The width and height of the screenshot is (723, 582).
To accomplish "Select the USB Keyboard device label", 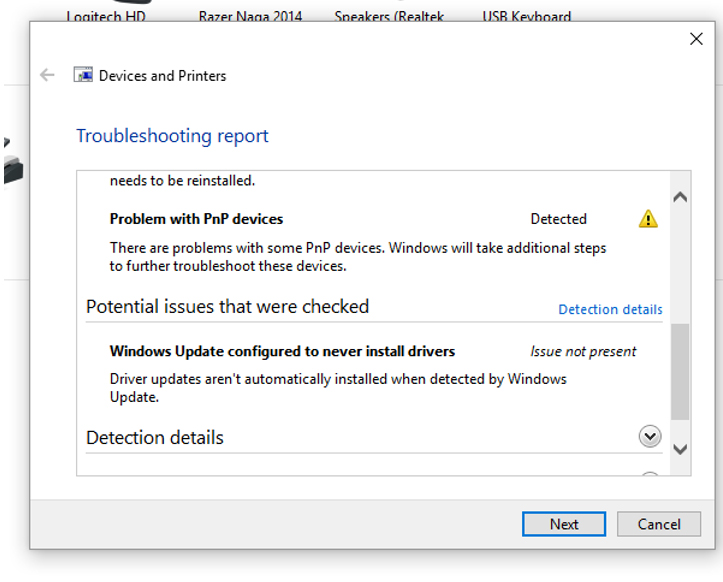I will (x=527, y=16).
